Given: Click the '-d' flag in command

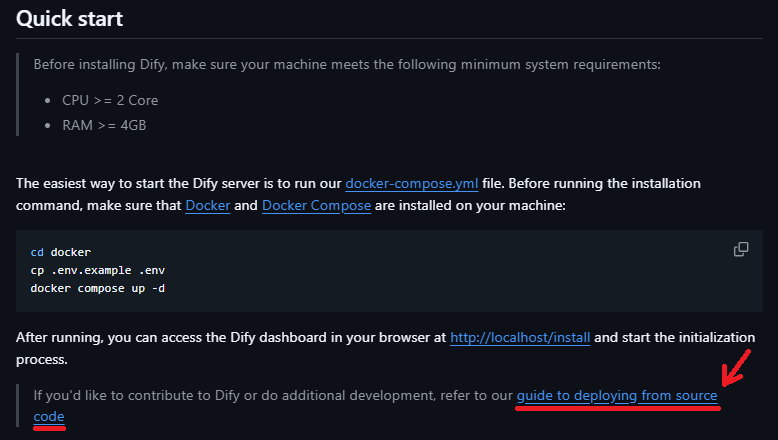Looking at the screenshot, I should pyautogui.click(x=158, y=288).
